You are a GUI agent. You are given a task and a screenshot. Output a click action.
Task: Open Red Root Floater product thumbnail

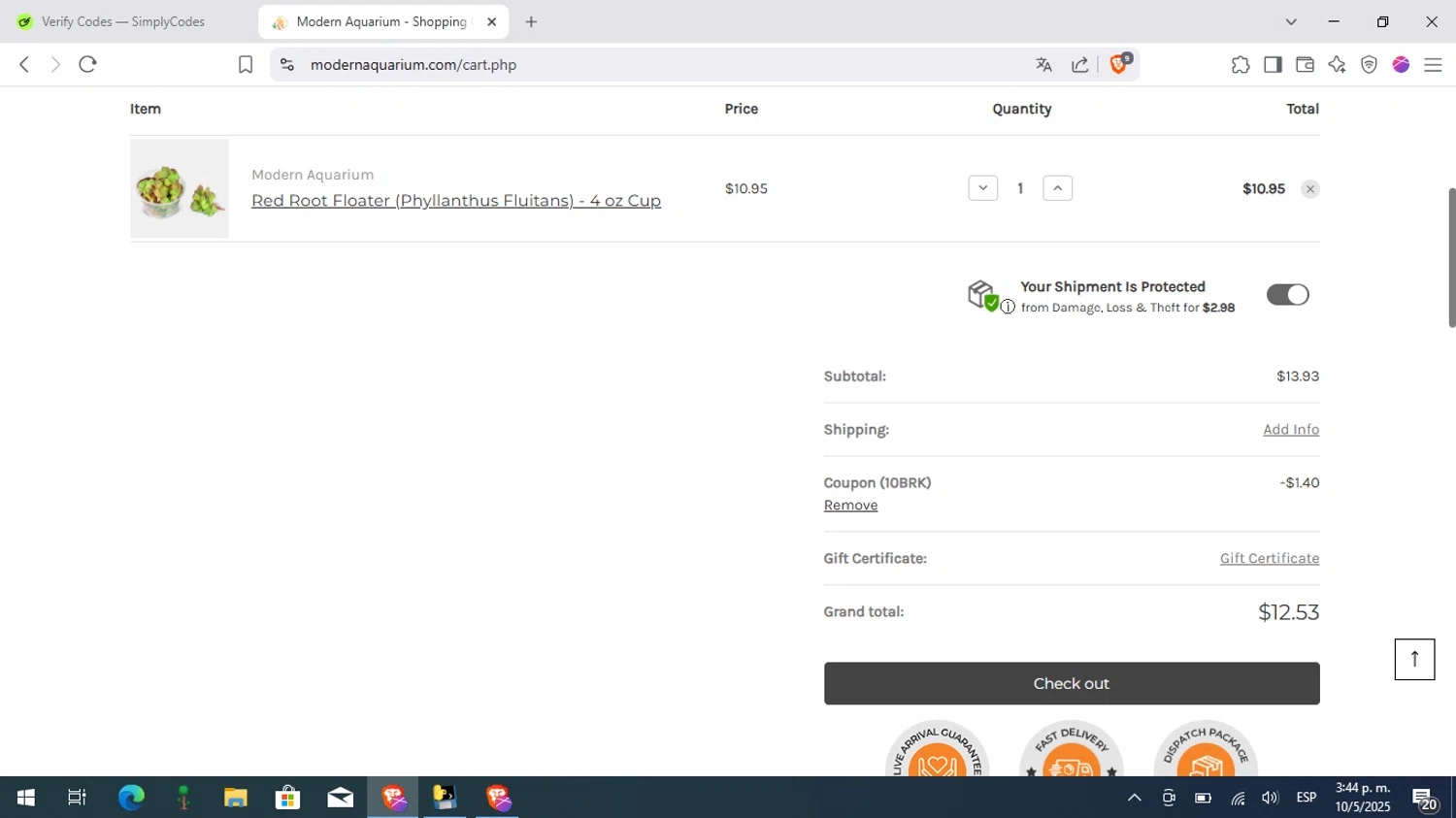tap(180, 188)
